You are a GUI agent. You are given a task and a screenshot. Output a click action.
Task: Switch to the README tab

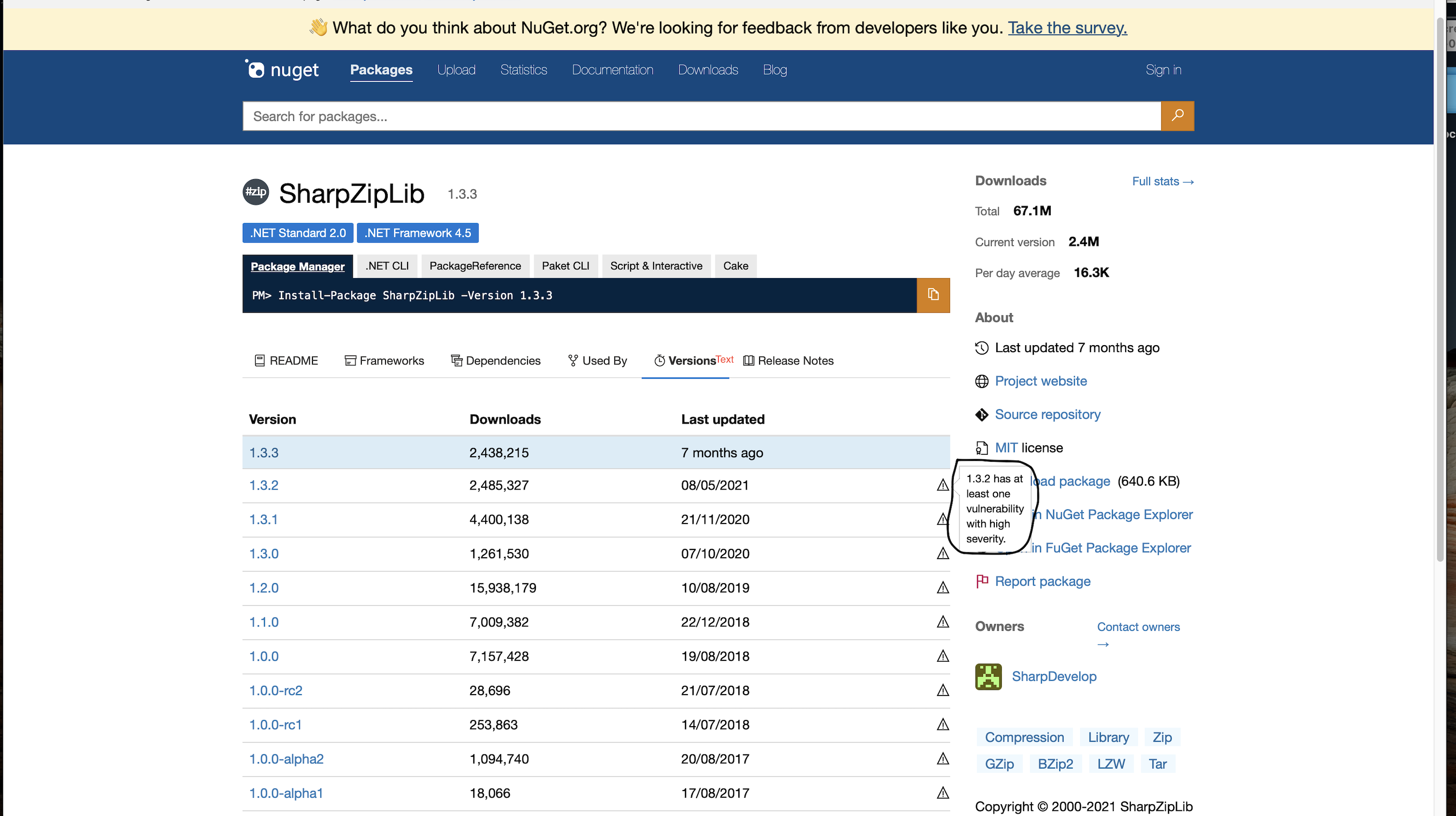pyautogui.click(x=286, y=360)
